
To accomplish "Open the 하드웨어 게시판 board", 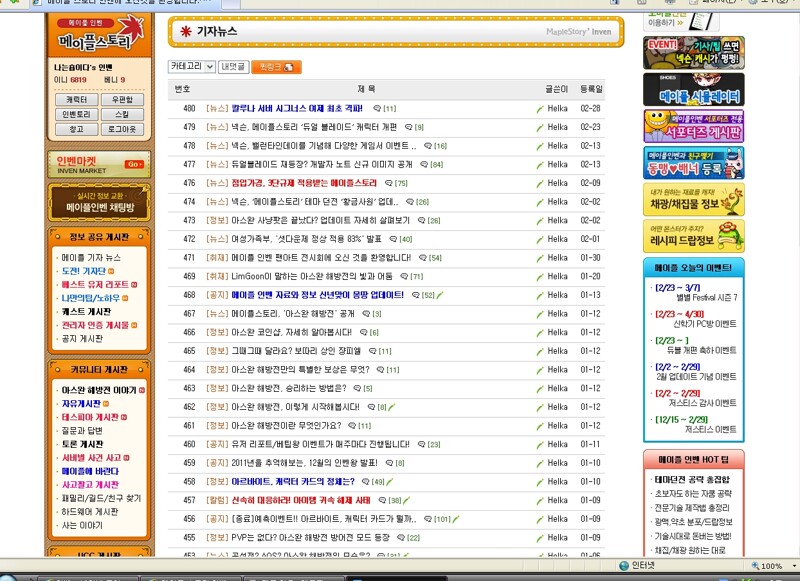I will click(x=90, y=512).
